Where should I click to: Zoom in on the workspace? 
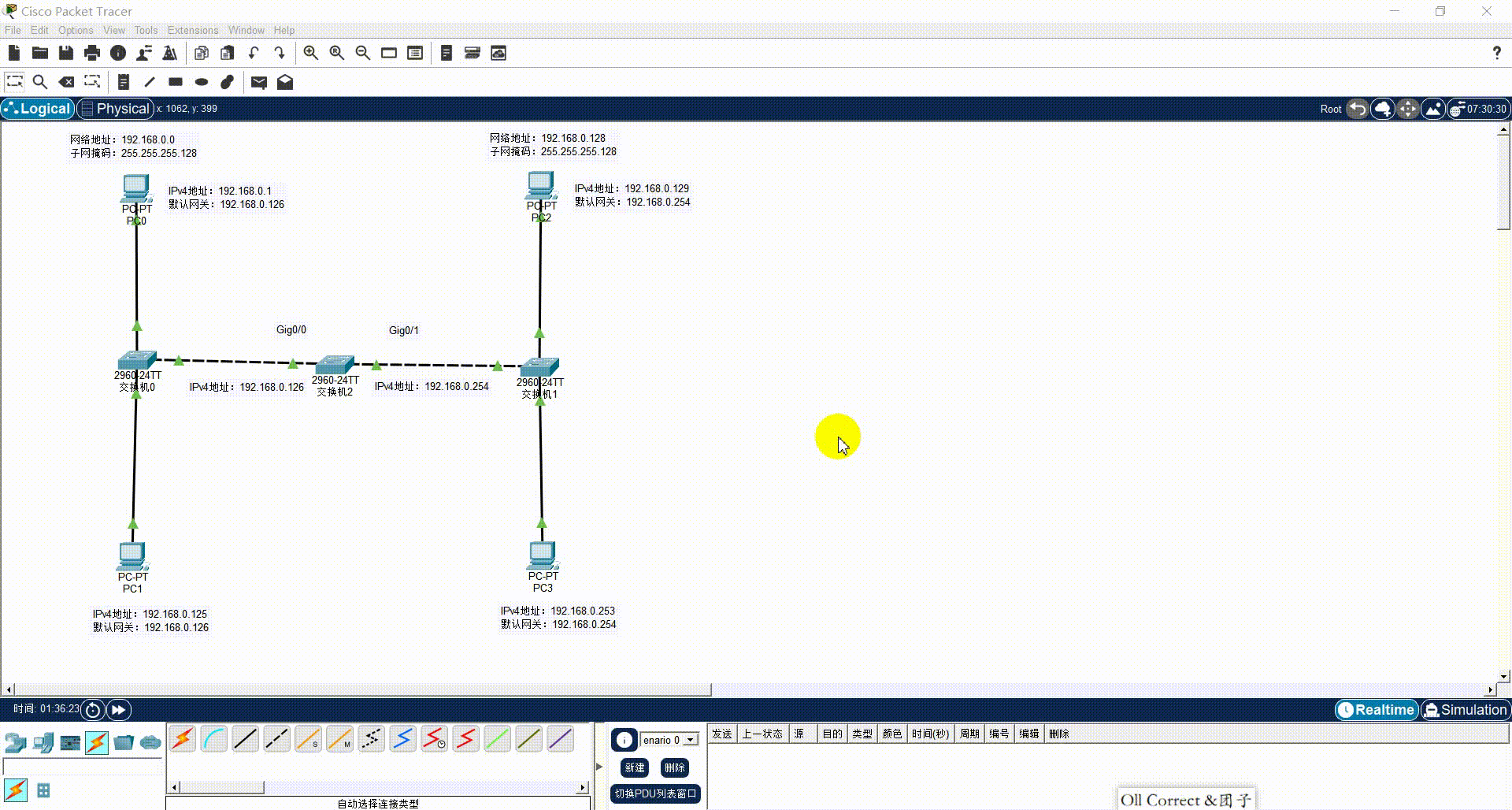[x=311, y=53]
